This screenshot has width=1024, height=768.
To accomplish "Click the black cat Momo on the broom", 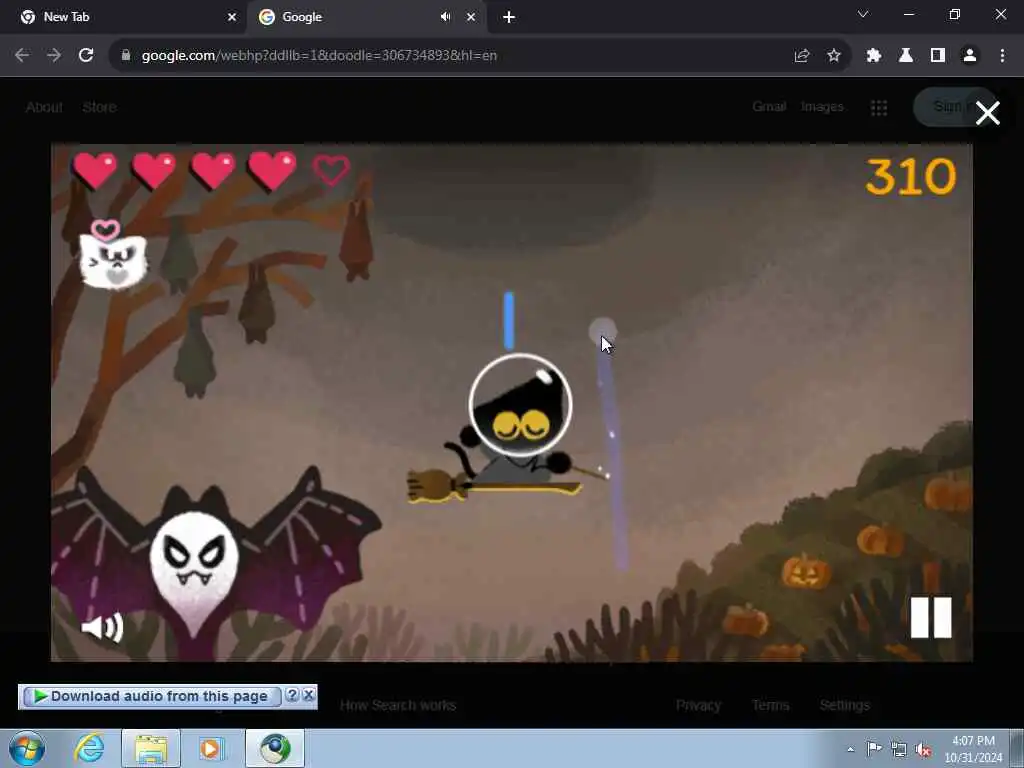I will pyautogui.click(x=516, y=431).
